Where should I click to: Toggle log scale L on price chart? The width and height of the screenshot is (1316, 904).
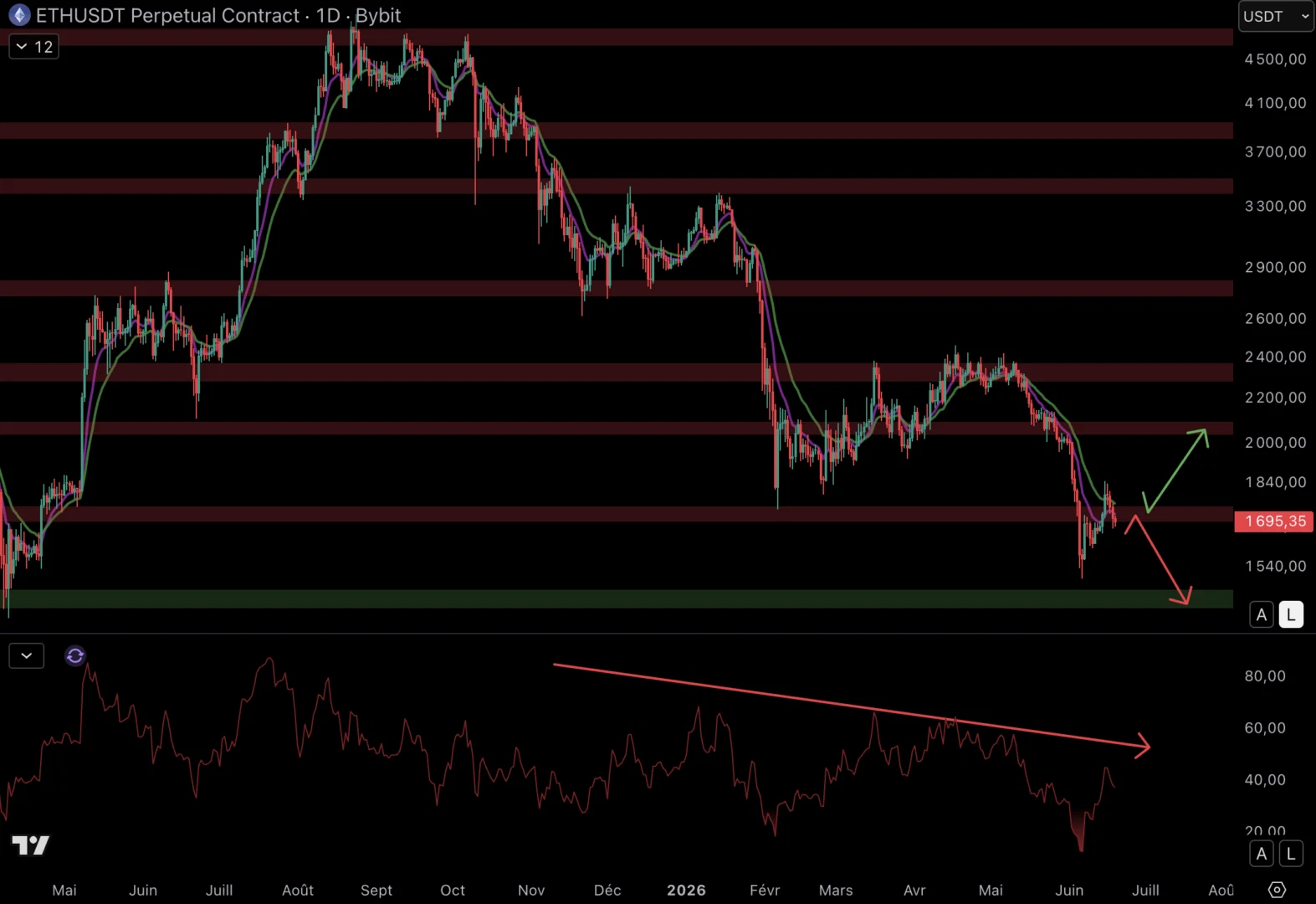click(x=1291, y=615)
